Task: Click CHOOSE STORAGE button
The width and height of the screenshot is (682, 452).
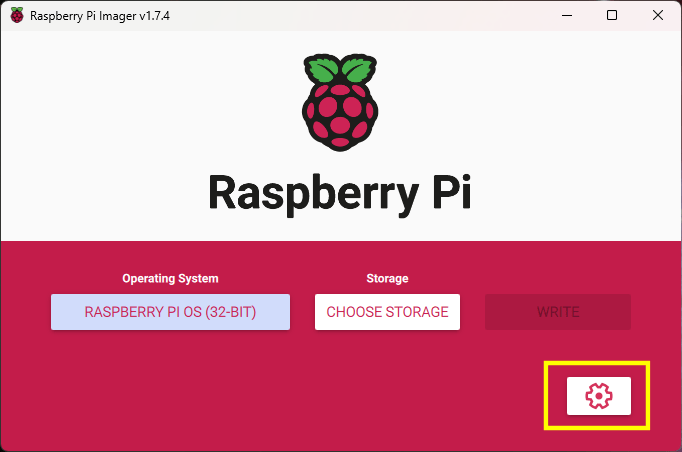Action: [x=387, y=311]
